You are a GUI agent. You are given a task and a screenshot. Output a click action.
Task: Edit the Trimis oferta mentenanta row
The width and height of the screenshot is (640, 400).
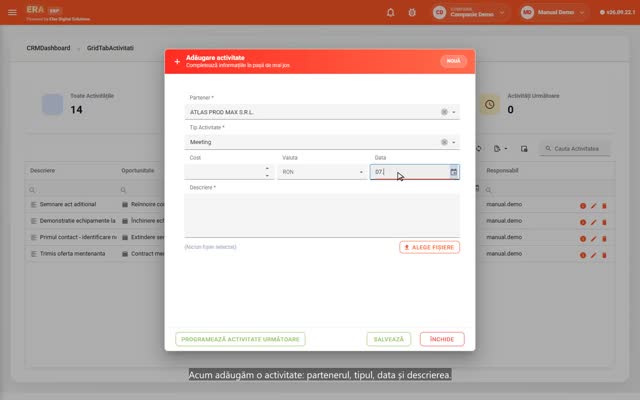(593, 255)
